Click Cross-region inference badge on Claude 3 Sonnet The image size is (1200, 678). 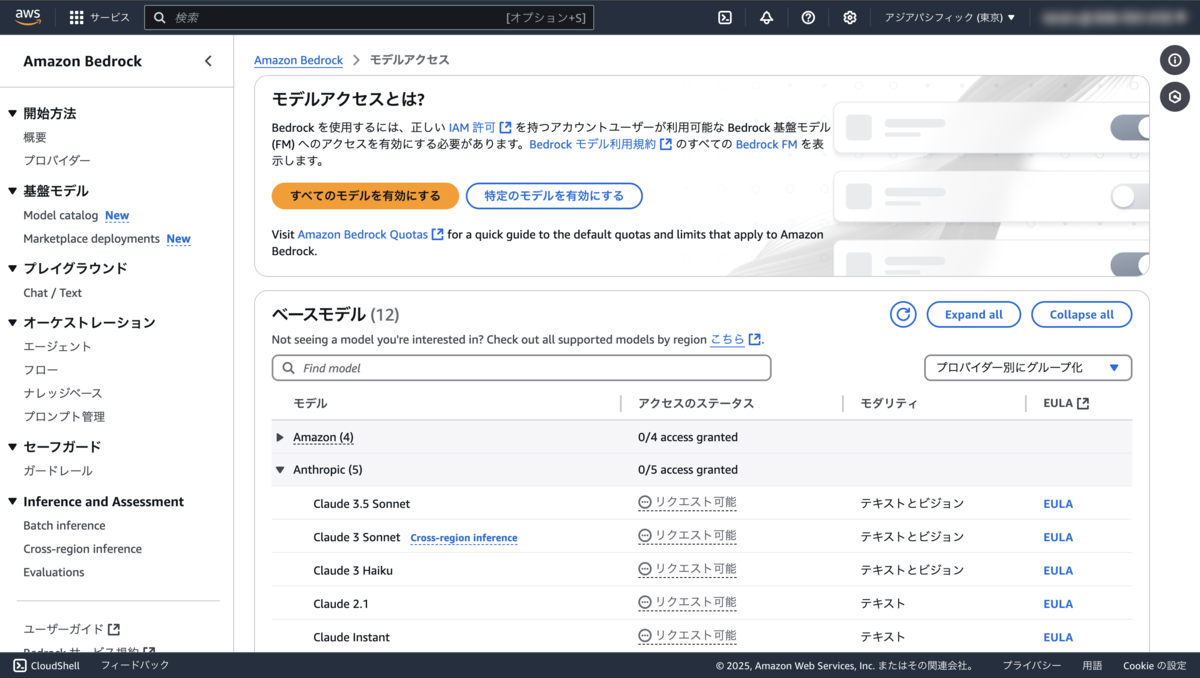click(464, 538)
